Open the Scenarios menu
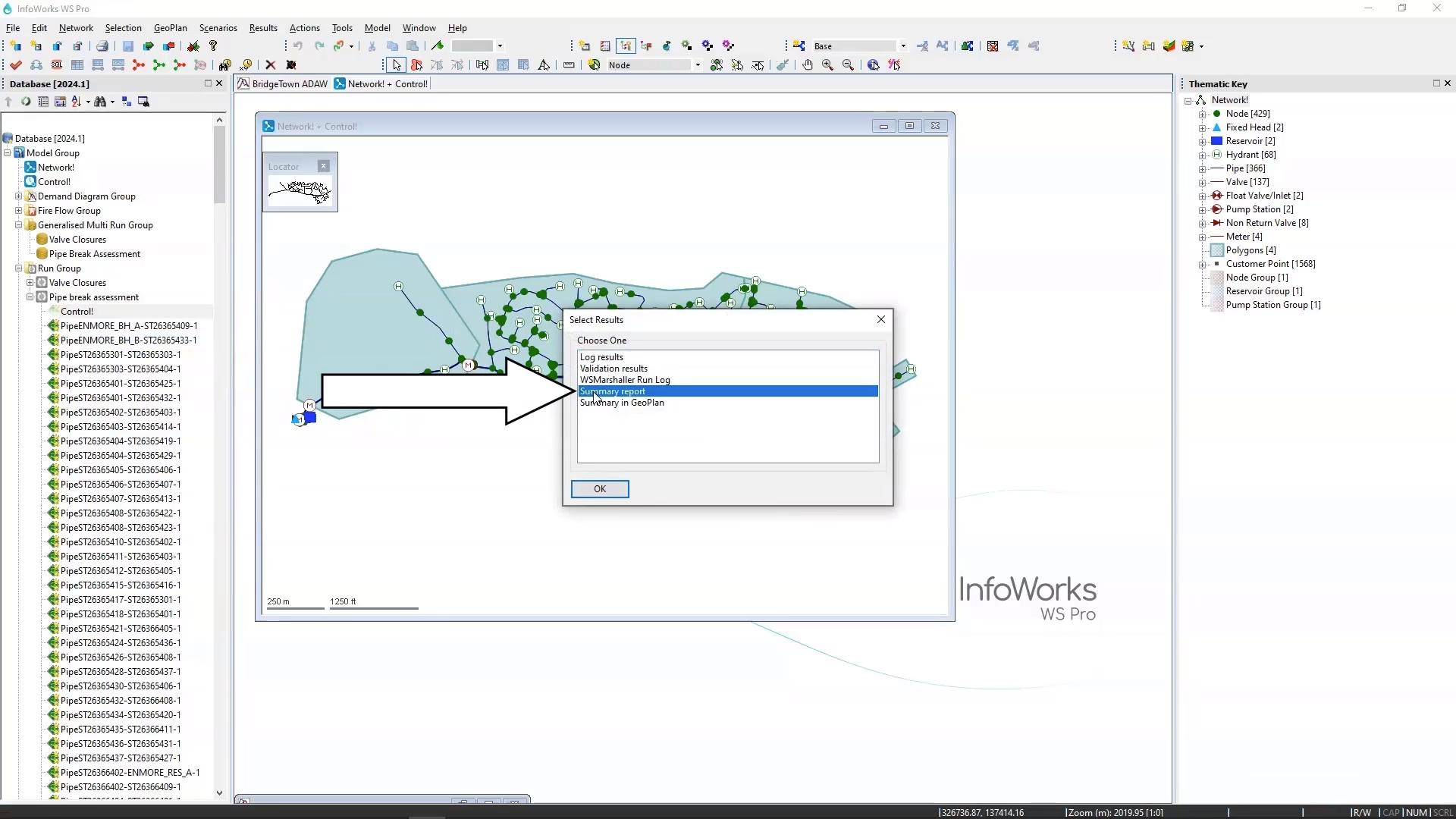This screenshot has width=1456, height=819. 218,28
